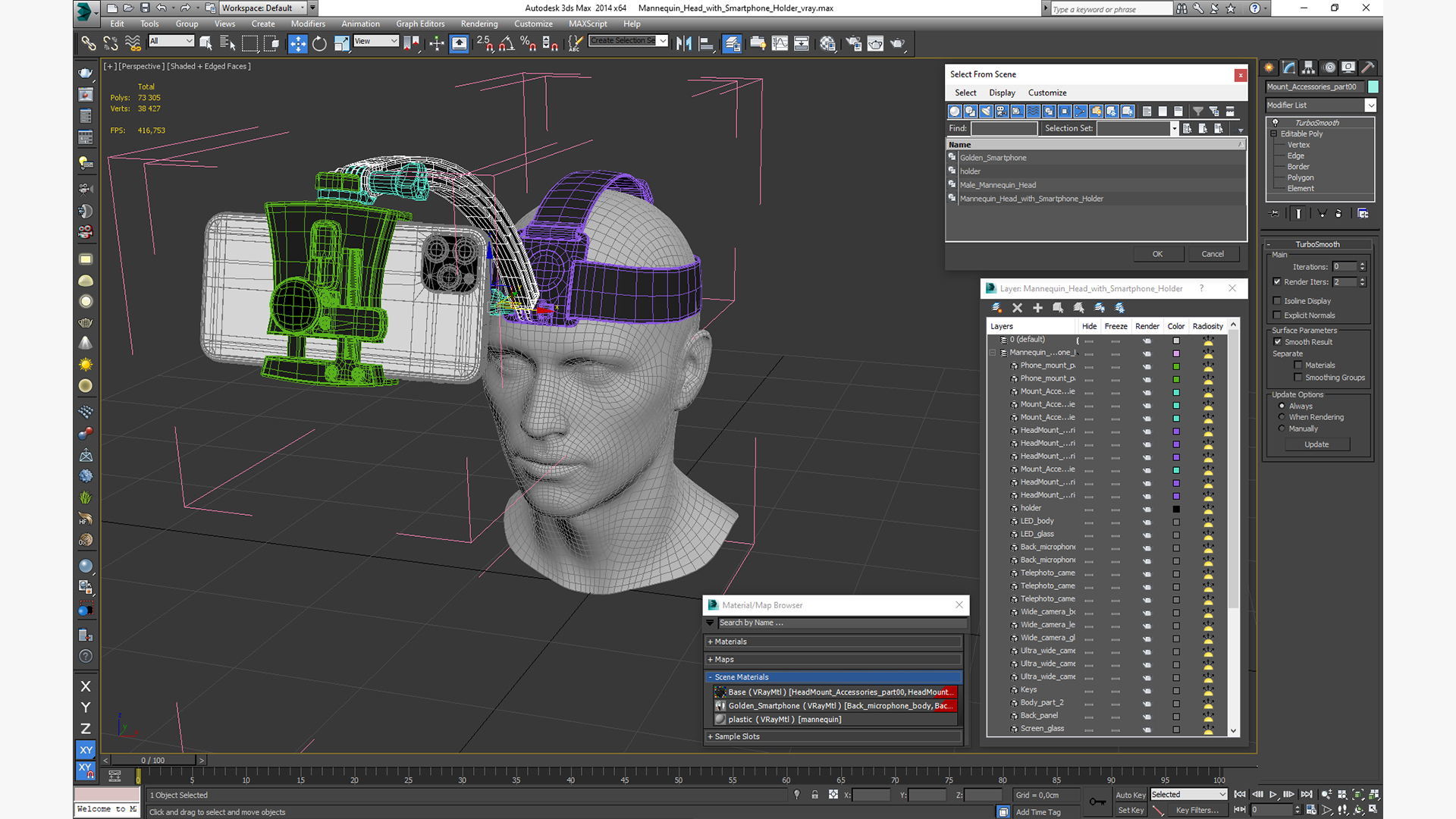The width and height of the screenshot is (1456, 819).
Task: Click the Select and Link chain icon
Action: tap(89, 43)
